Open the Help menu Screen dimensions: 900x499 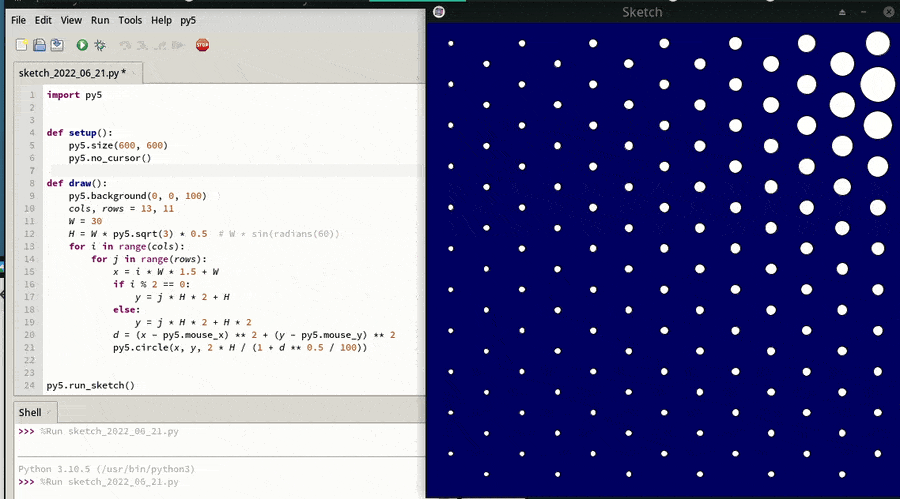(x=161, y=20)
